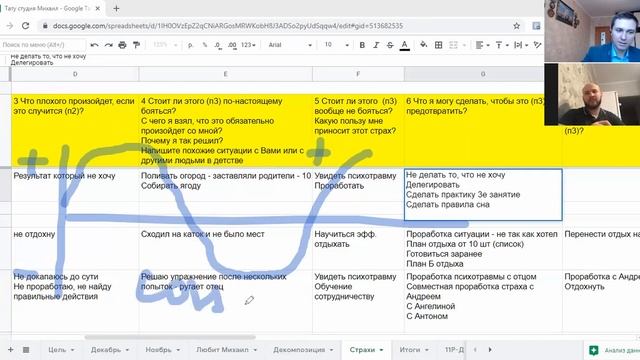
Task: Click the browser address bar URL
Action: coord(228,26)
